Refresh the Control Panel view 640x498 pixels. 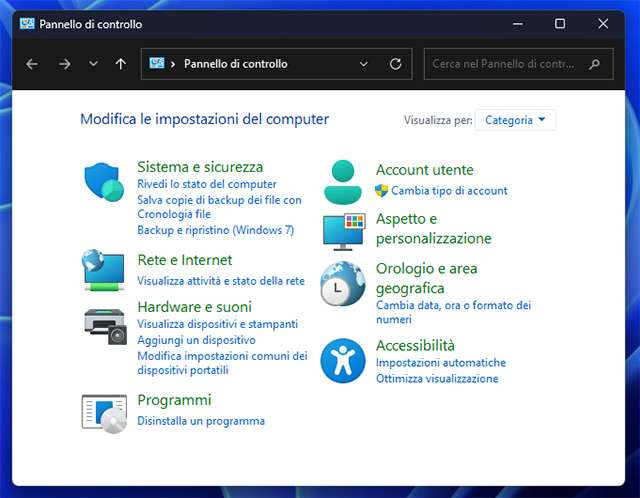tap(395, 64)
